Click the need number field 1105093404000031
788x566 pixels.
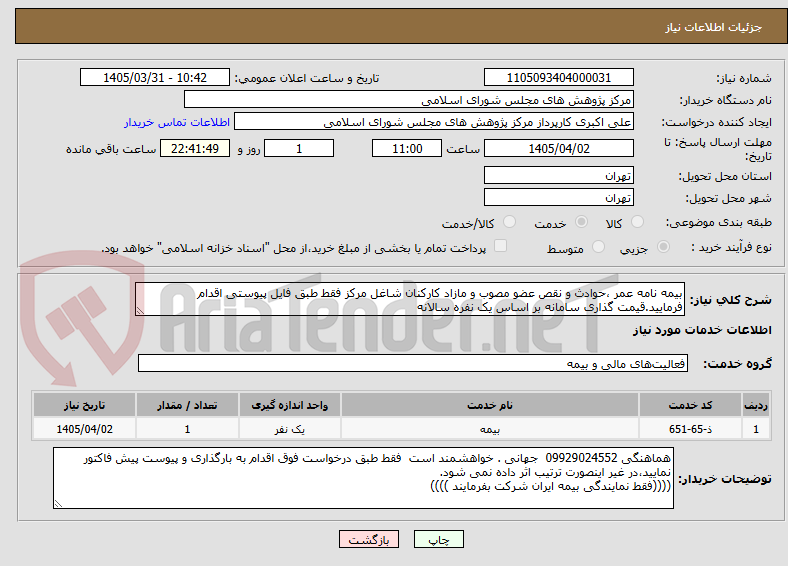(558, 77)
